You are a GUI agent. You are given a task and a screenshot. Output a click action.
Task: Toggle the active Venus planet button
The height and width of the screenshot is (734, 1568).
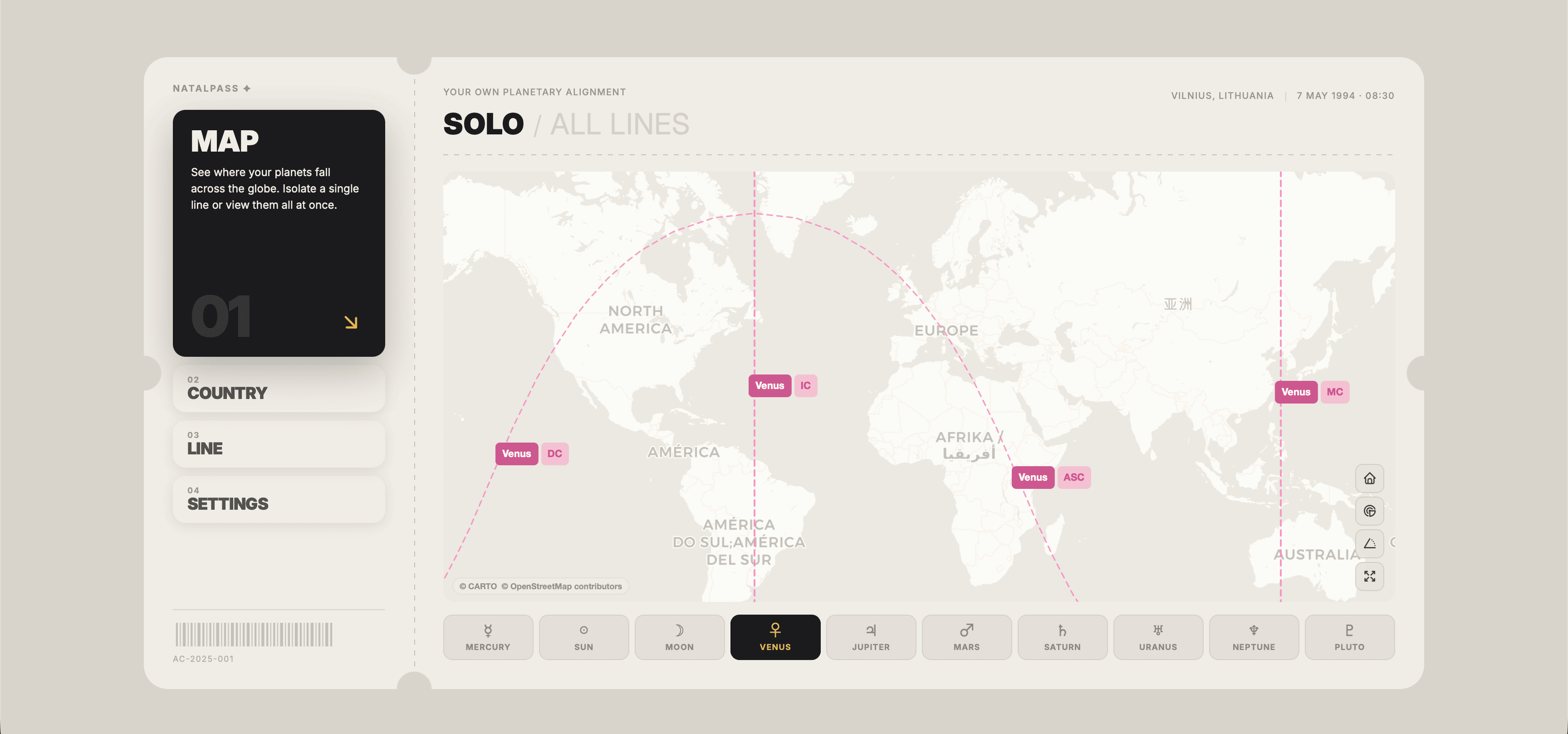click(x=775, y=636)
